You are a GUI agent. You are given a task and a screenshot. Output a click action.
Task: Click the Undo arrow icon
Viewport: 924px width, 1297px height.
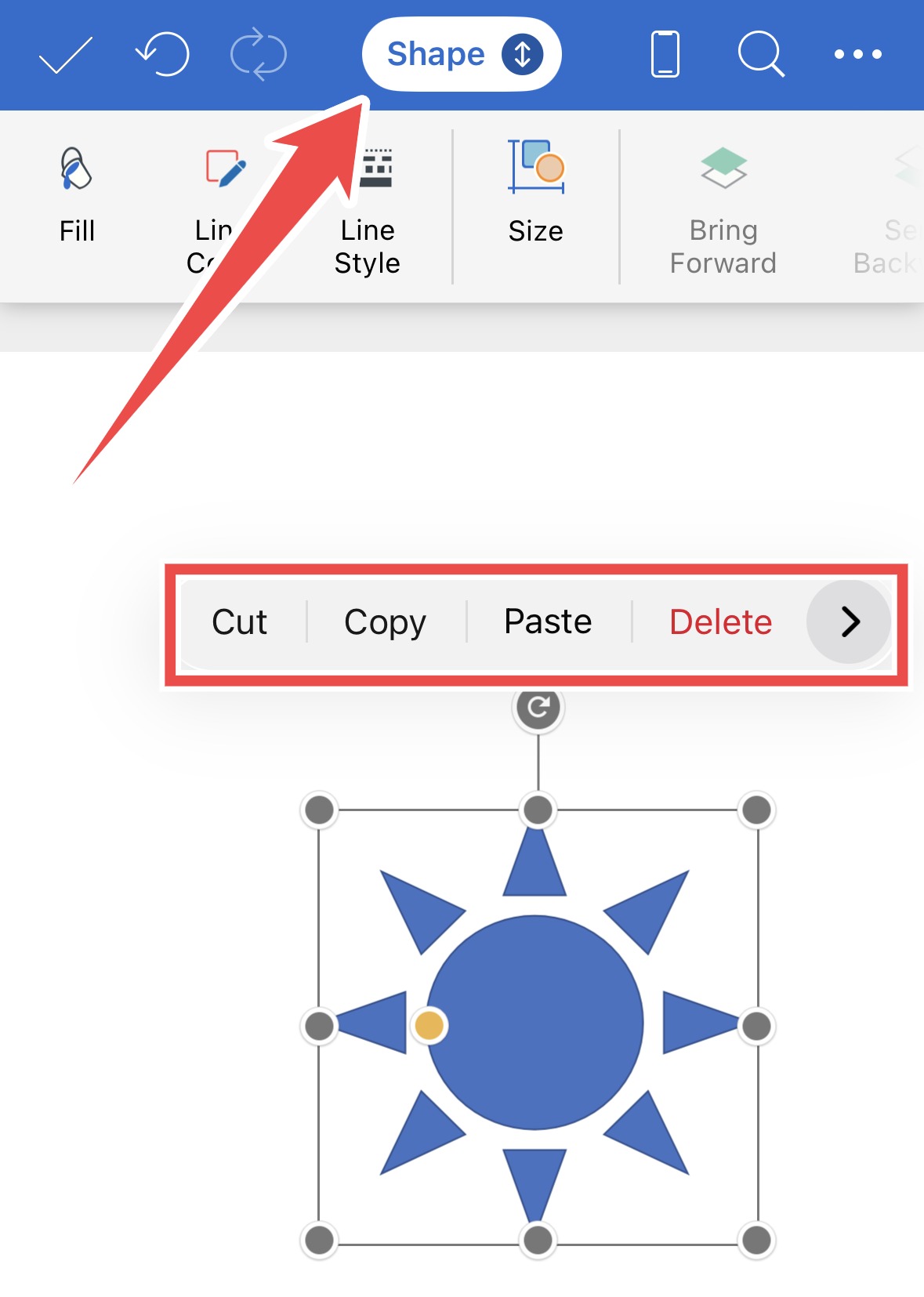[x=163, y=54]
